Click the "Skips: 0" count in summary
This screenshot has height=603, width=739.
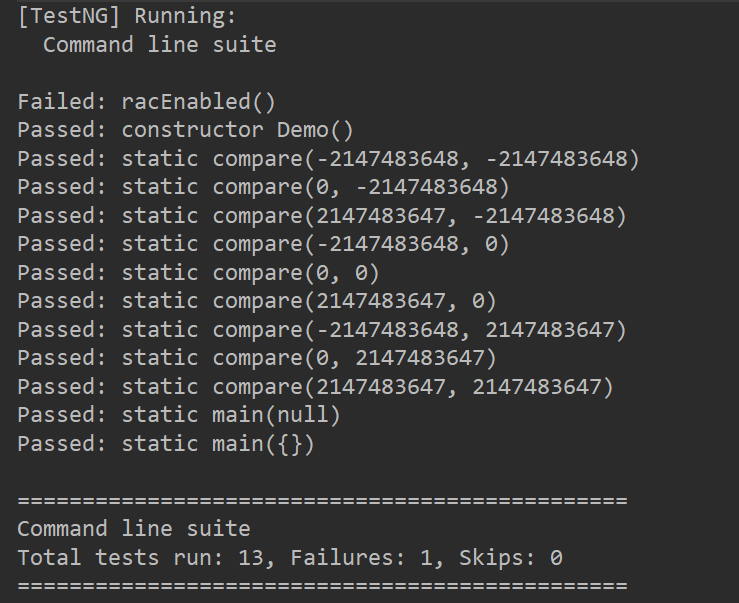[x=510, y=557]
